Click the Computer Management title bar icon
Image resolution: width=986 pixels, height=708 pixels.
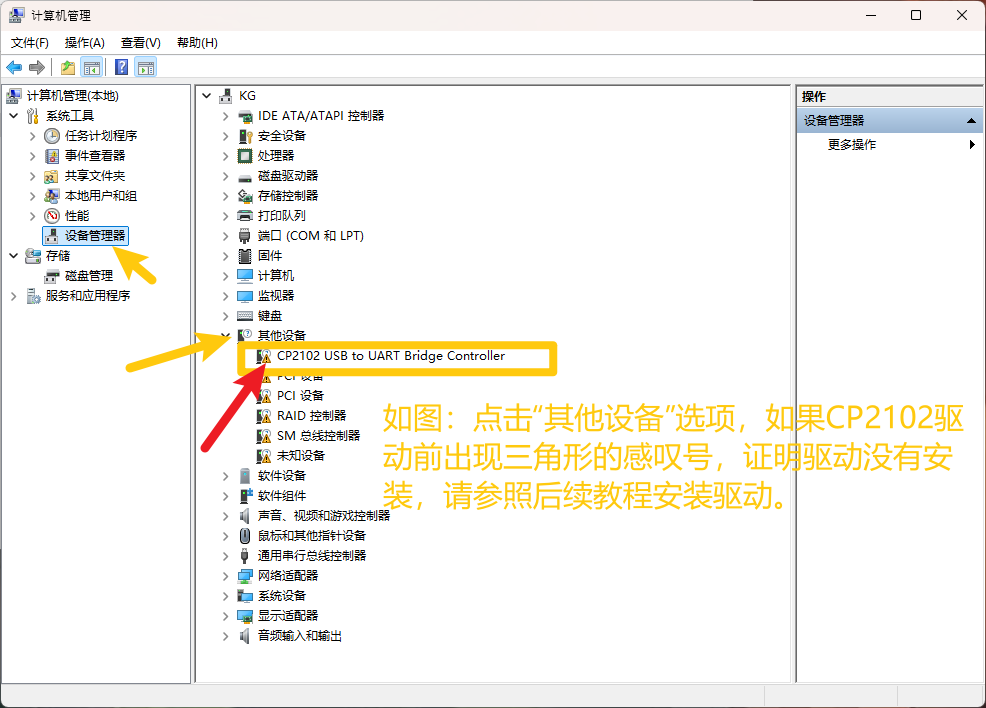point(16,15)
